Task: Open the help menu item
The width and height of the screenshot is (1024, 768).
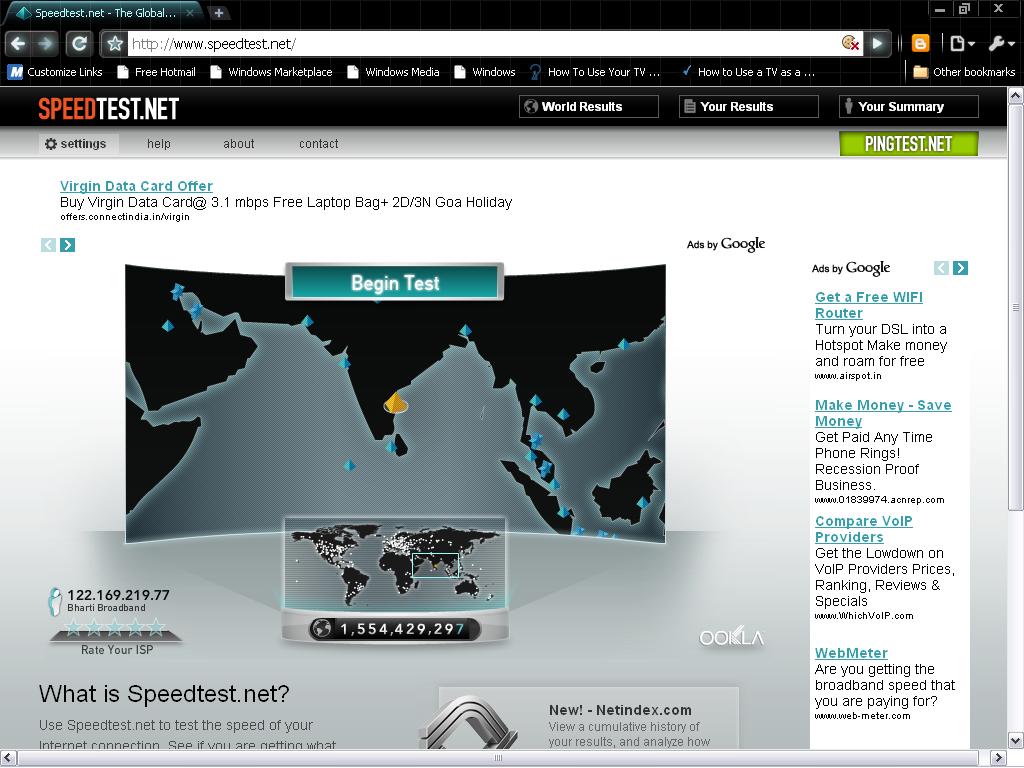Action: [158, 143]
